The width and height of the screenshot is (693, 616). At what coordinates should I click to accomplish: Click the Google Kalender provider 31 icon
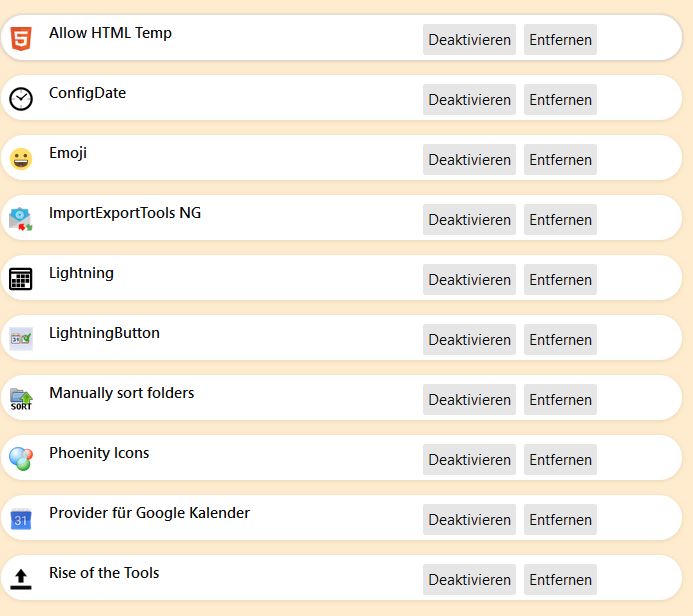click(x=21, y=519)
